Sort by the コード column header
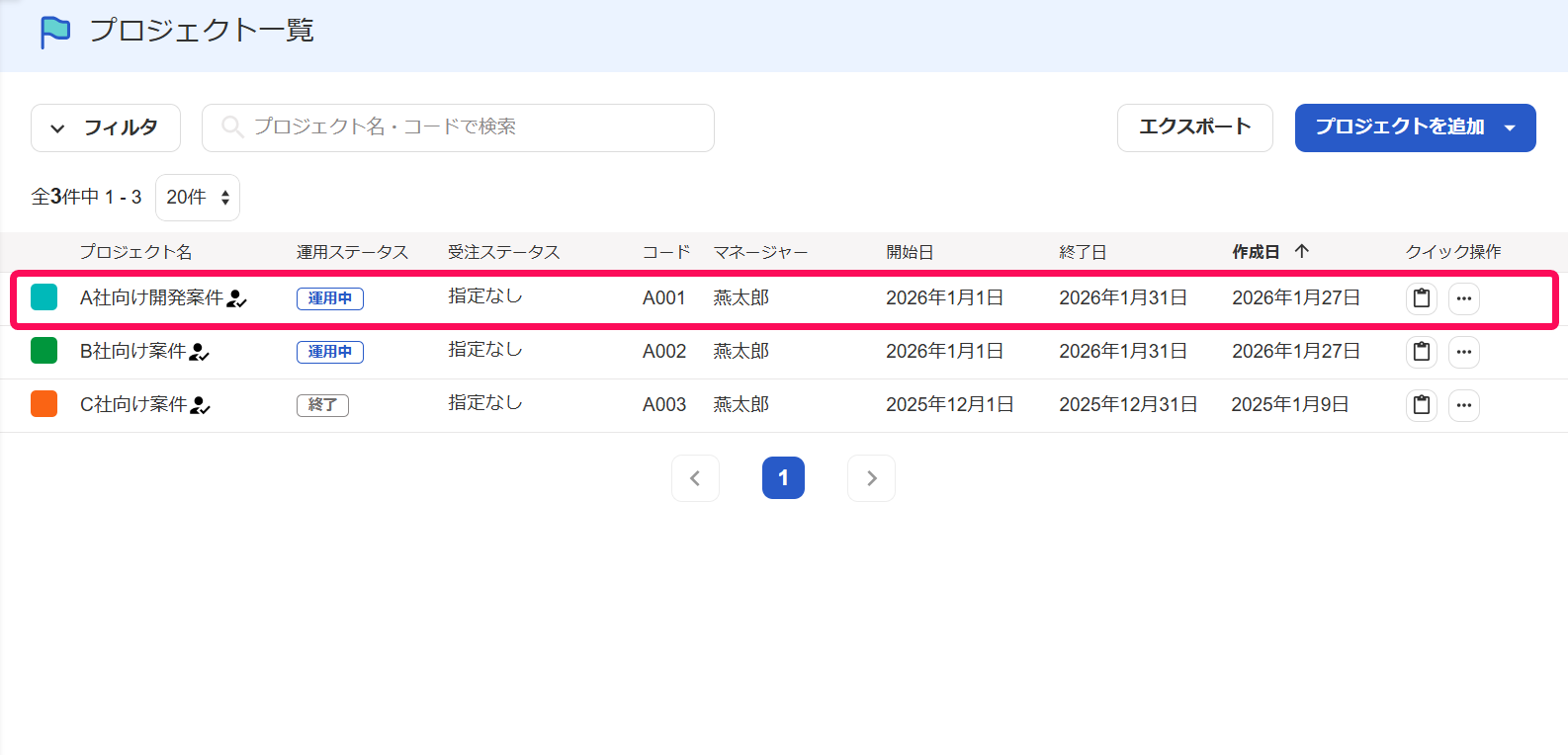The image size is (1568, 755). pos(665,252)
